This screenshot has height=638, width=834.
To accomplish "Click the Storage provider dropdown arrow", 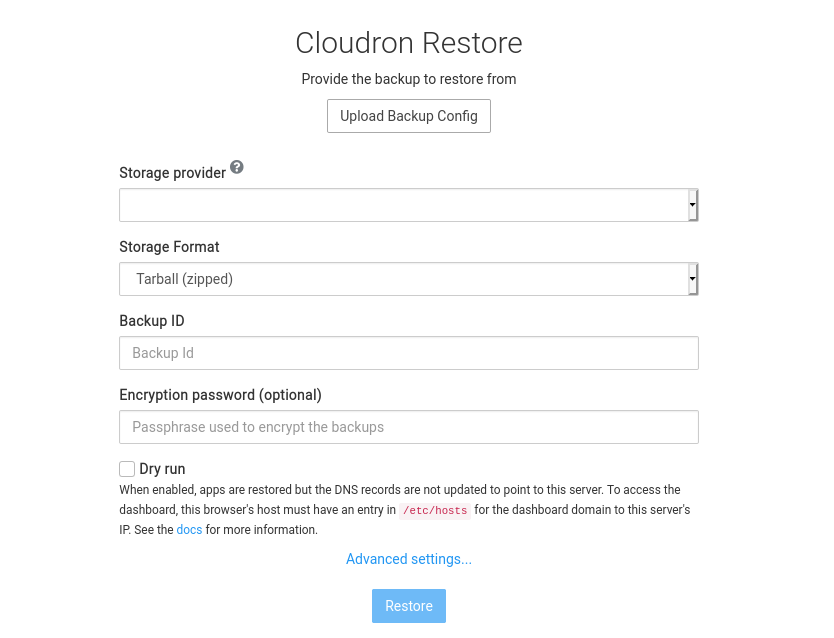I will tap(692, 205).
